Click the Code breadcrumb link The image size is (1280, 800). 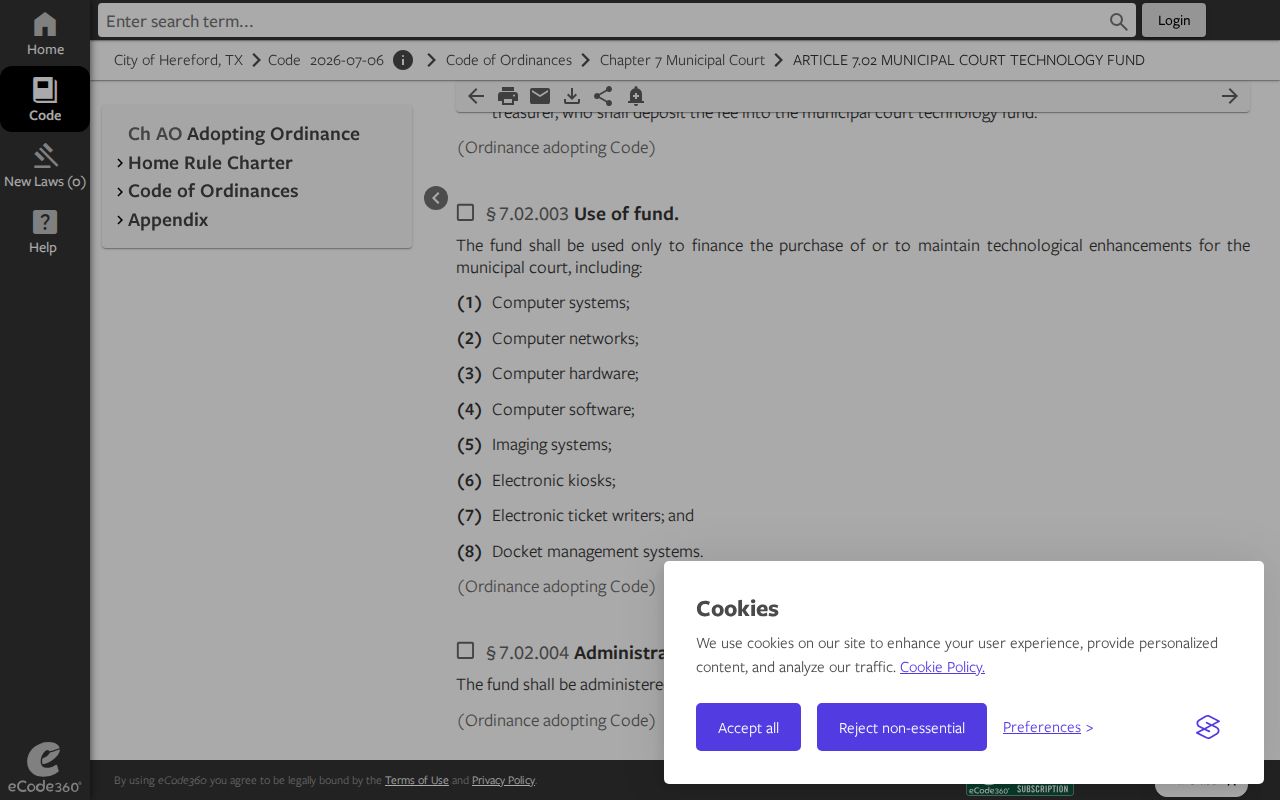284,60
